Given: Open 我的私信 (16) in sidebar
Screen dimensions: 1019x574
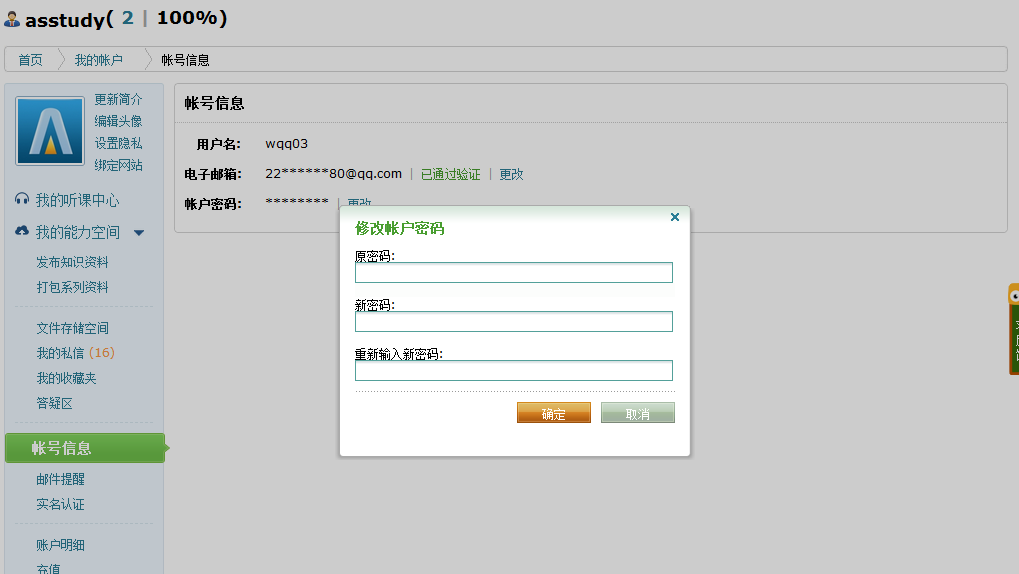Looking at the screenshot, I should click(75, 353).
